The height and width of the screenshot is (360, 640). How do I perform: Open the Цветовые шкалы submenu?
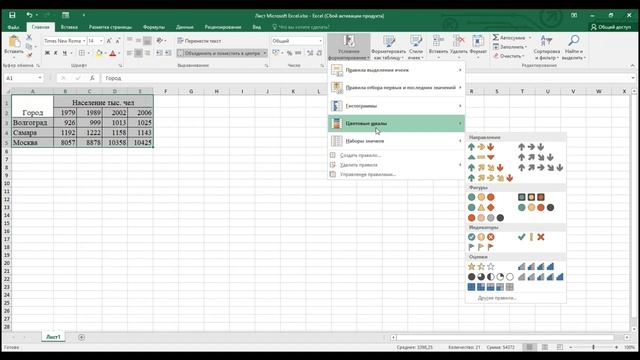[396, 123]
